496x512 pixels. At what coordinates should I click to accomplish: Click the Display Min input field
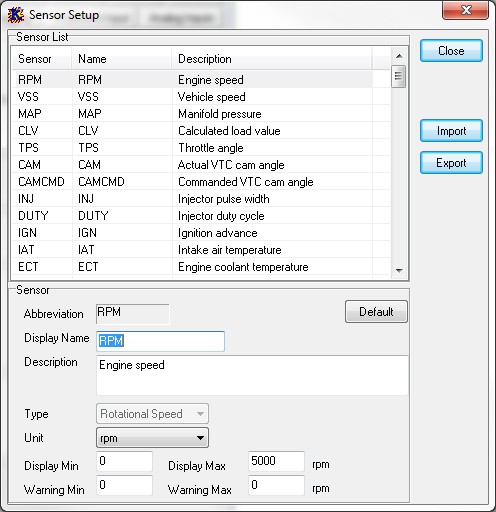tap(124, 461)
